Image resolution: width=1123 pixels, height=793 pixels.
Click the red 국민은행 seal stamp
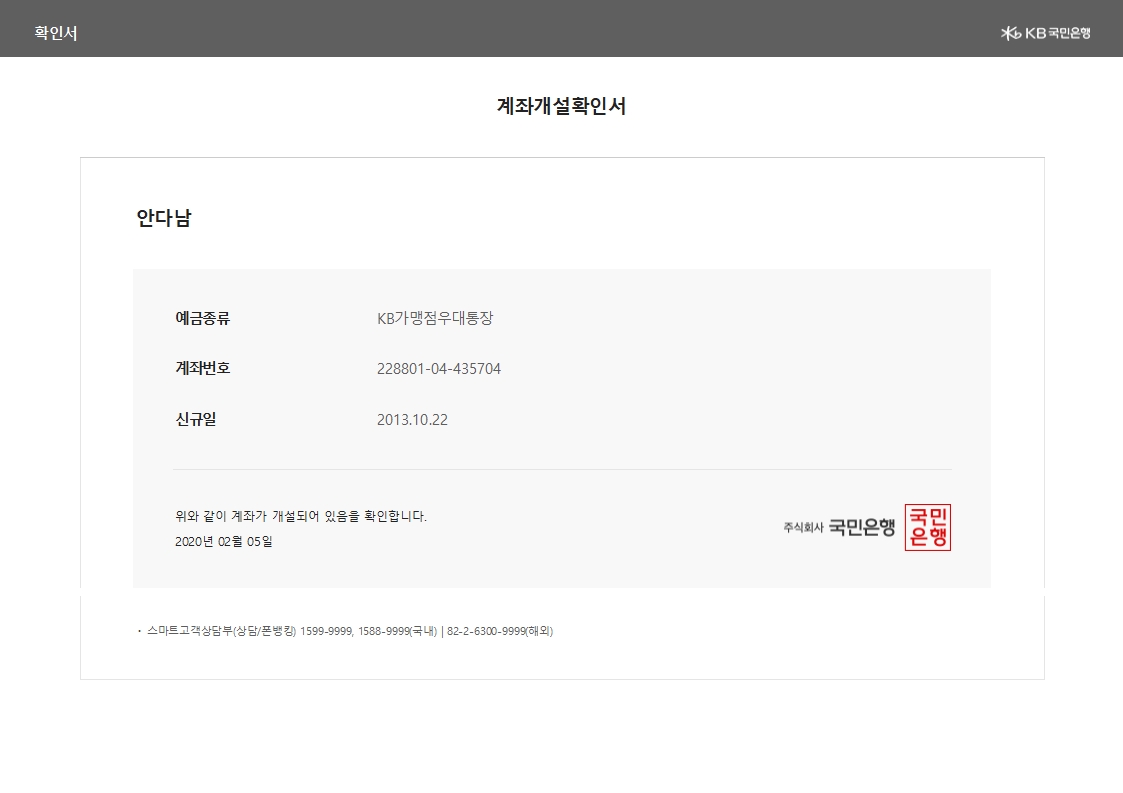pyautogui.click(x=927, y=527)
